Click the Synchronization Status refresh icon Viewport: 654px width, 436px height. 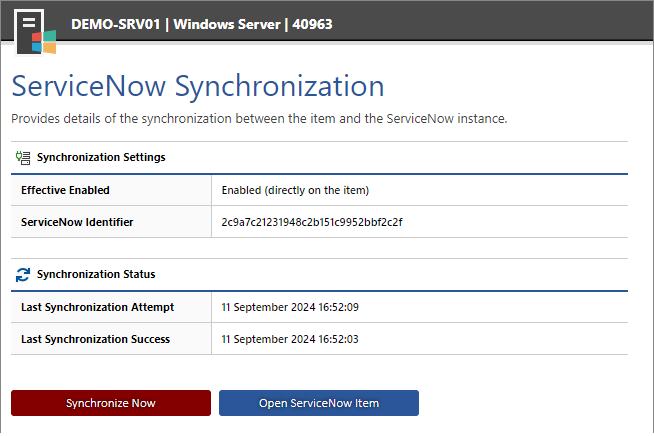(23, 275)
